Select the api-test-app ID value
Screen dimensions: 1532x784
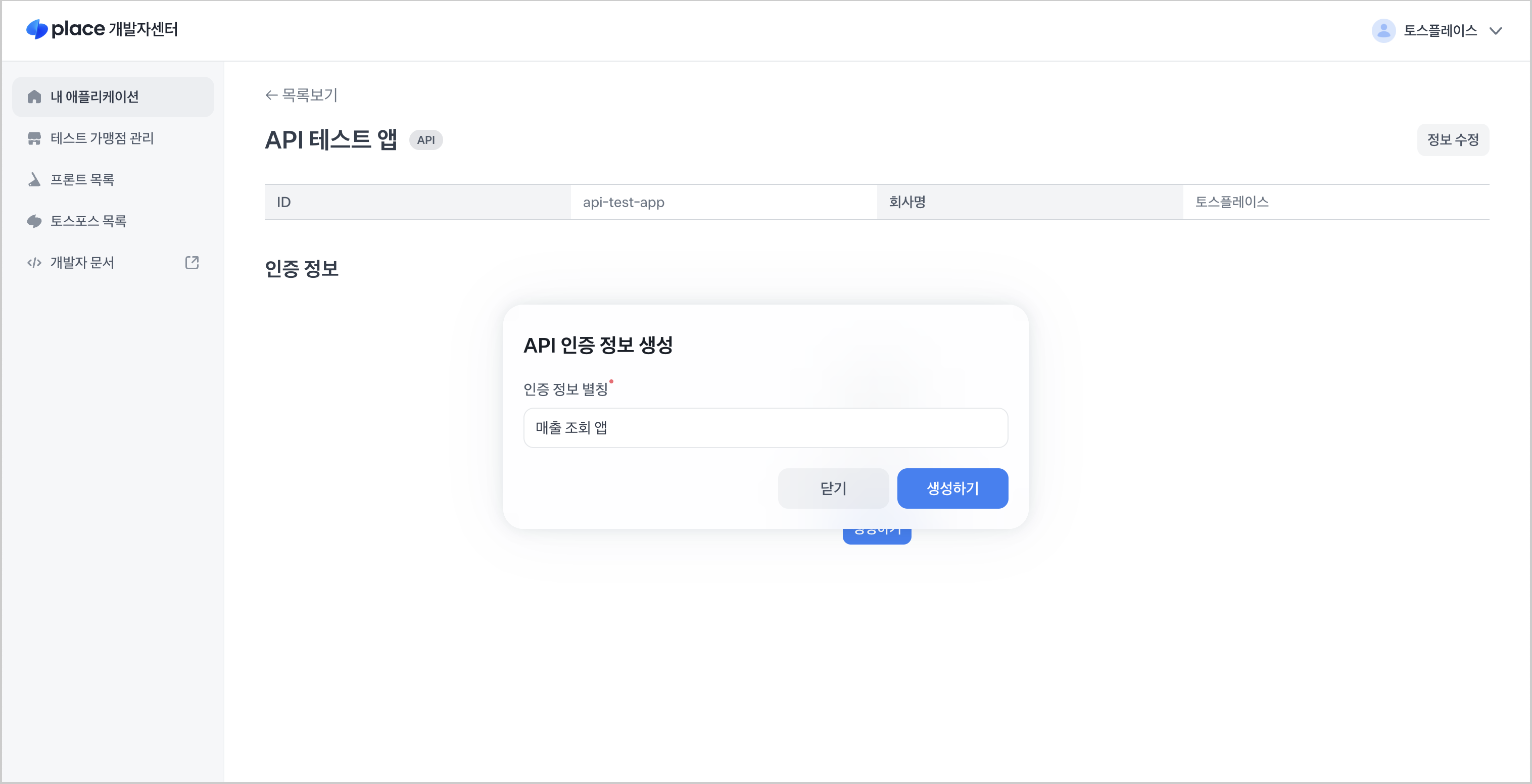point(624,202)
